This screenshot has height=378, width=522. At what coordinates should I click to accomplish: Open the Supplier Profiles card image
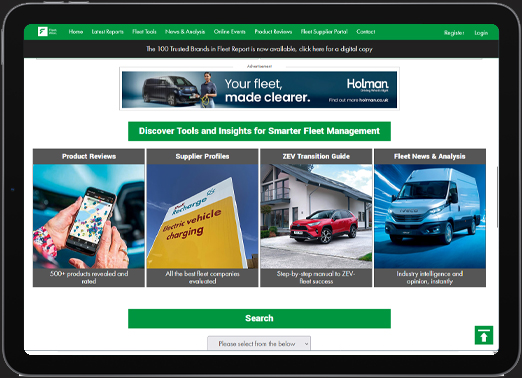(202, 216)
